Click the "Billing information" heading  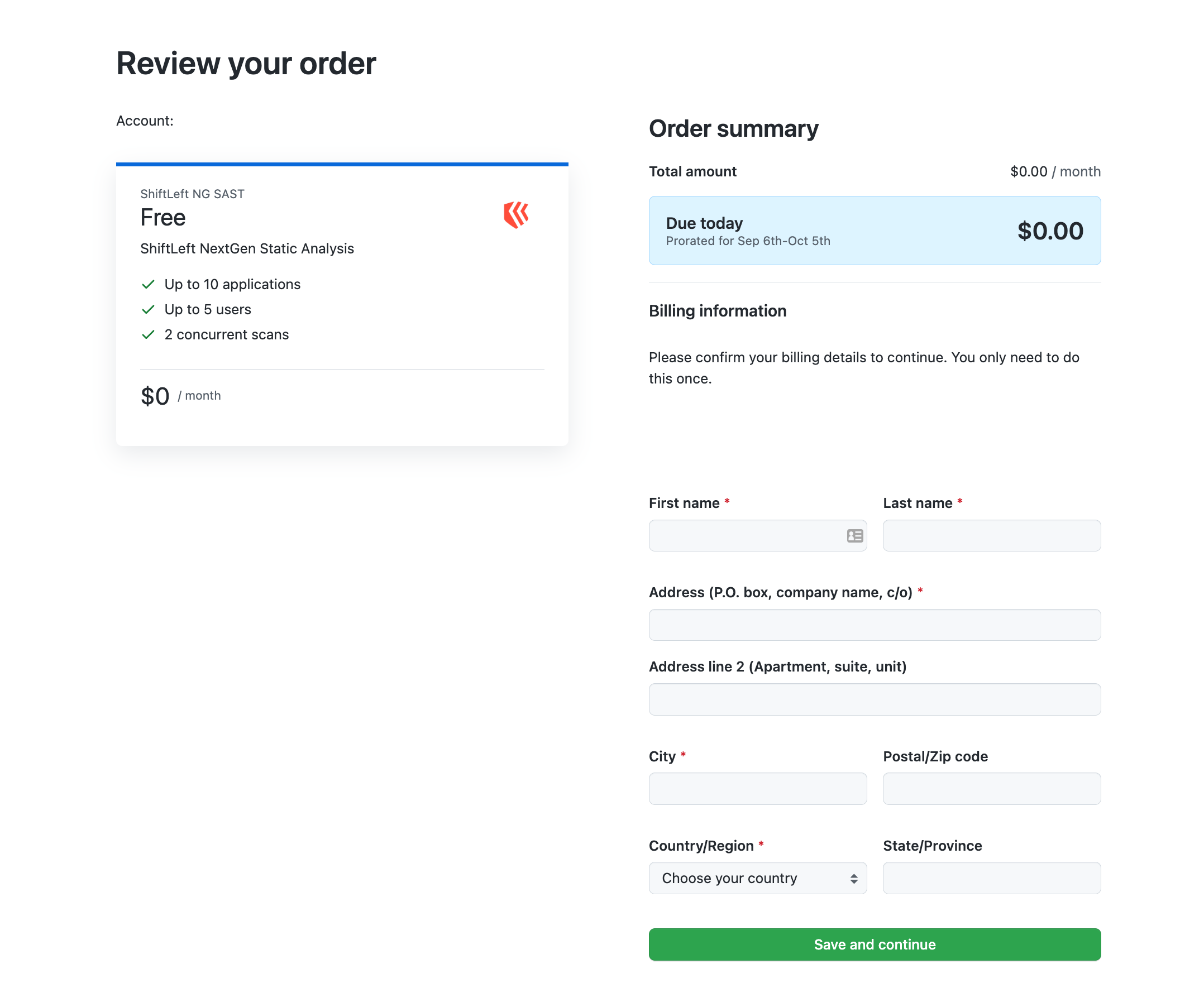717,311
